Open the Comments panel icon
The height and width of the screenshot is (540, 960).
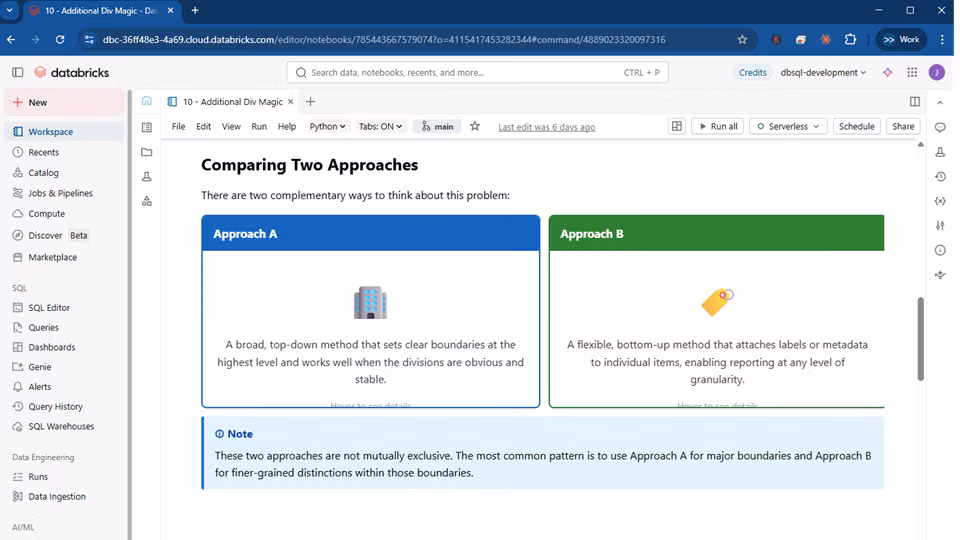940,127
